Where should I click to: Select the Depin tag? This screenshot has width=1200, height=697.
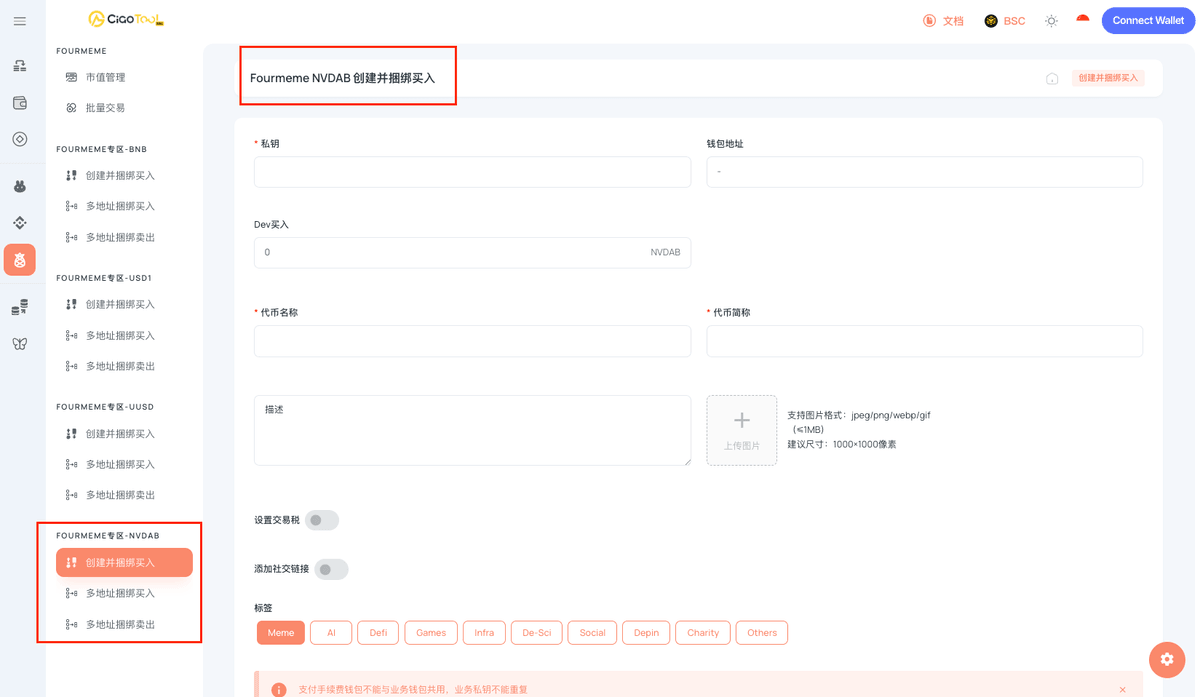[x=646, y=633]
